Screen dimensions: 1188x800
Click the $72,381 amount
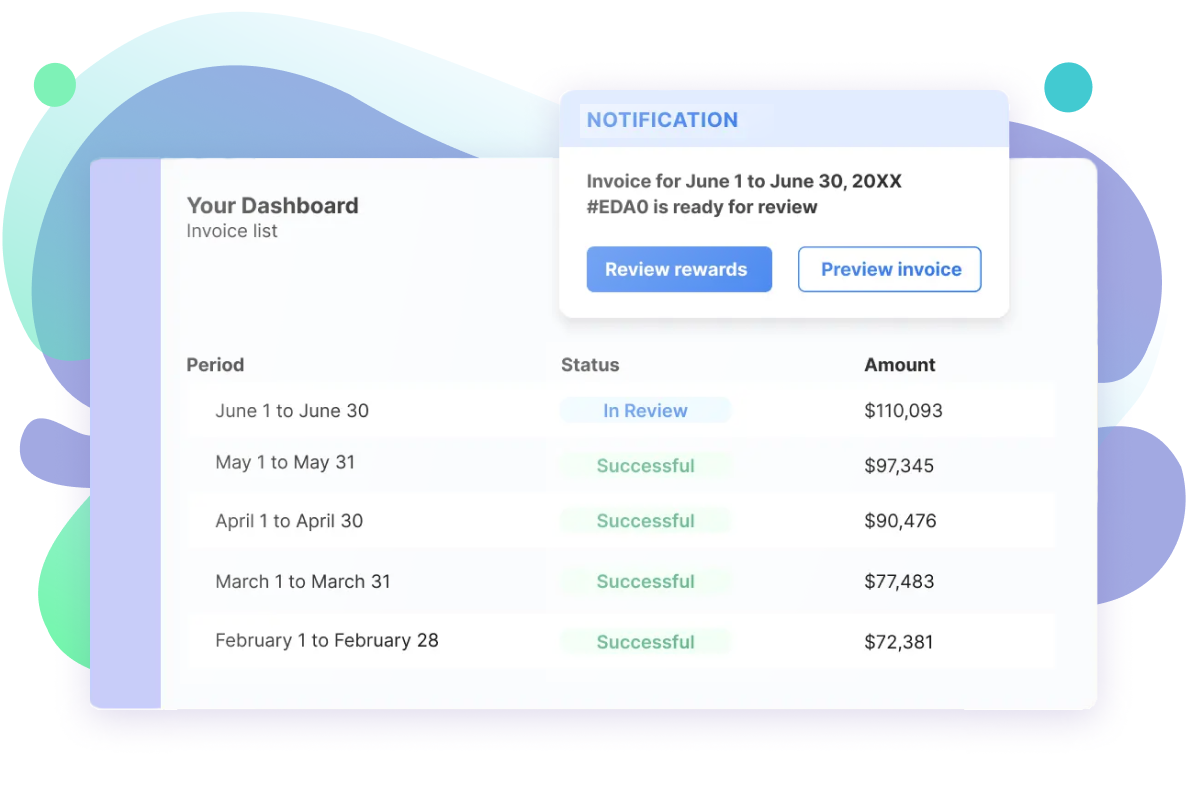click(898, 642)
